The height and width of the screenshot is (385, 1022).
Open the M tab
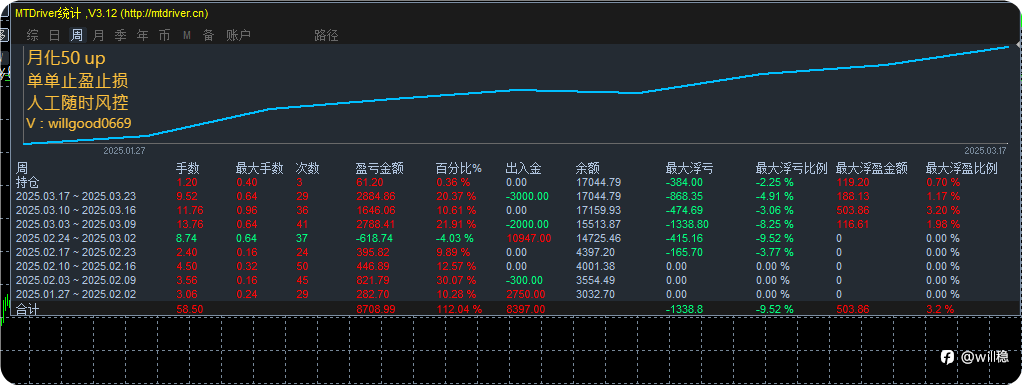186,35
